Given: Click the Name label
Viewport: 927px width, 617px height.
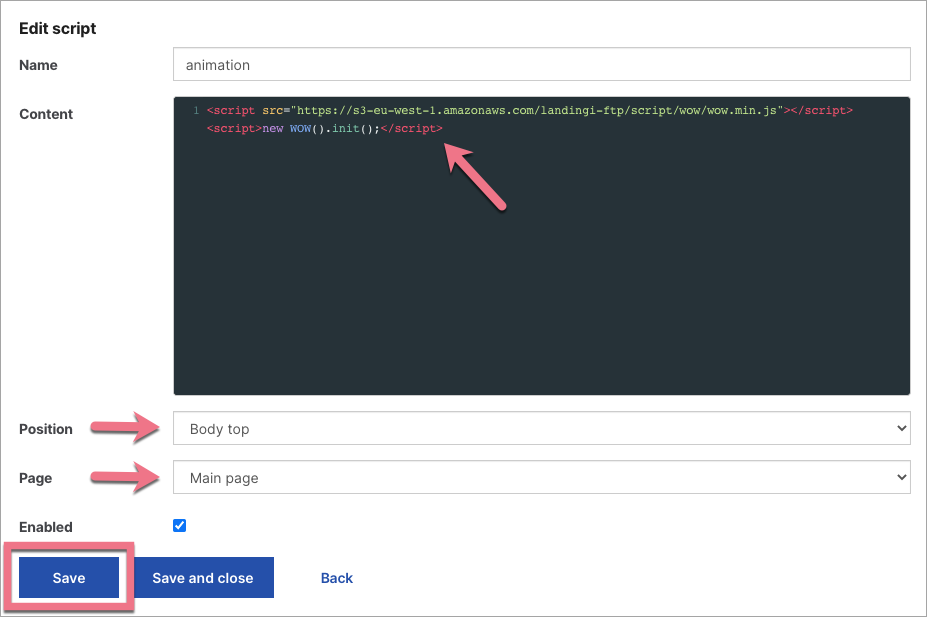Looking at the screenshot, I should (38, 64).
